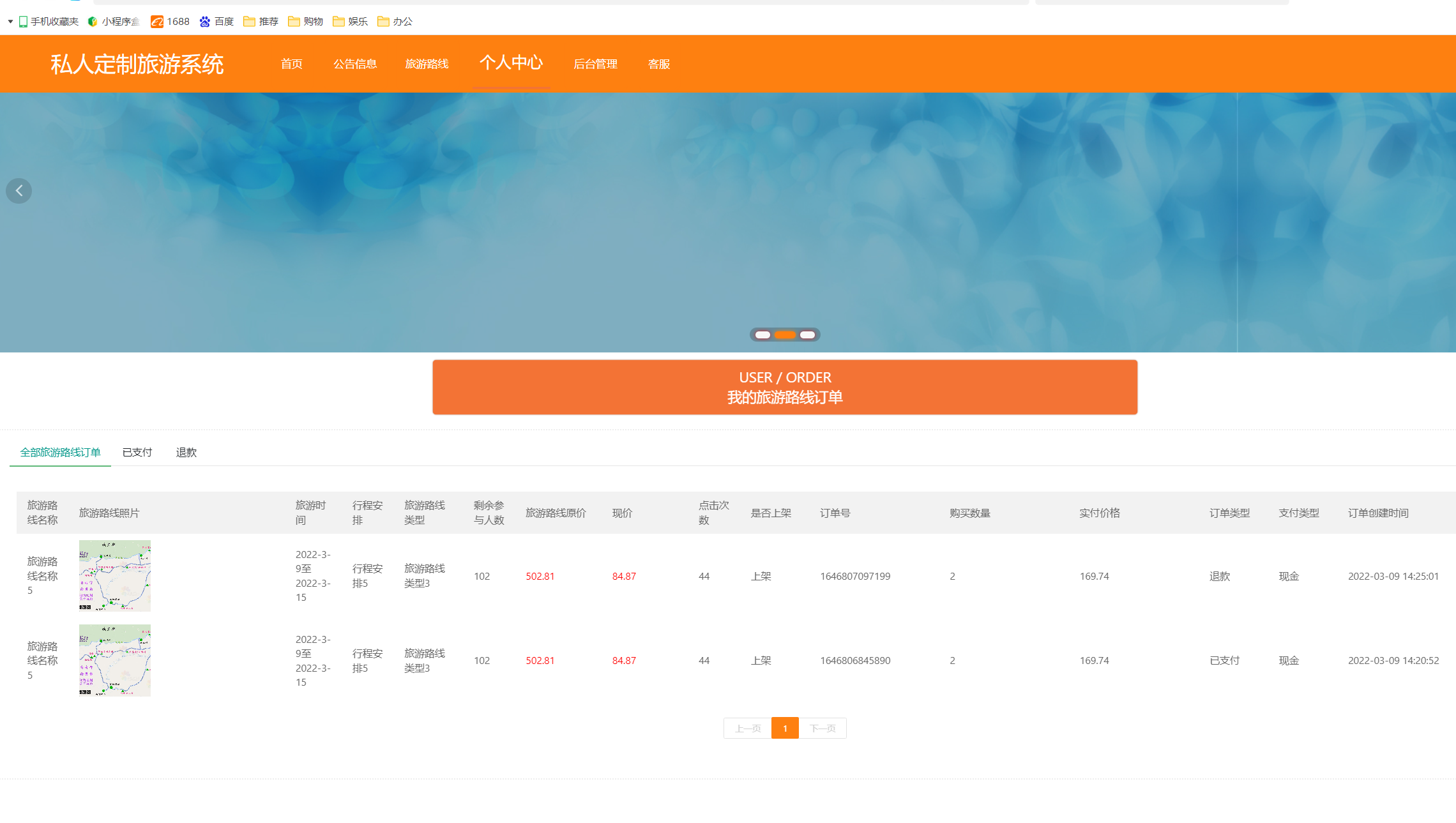Expand the bookmarks bar dropdown arrow

click(x=10, y=22)
